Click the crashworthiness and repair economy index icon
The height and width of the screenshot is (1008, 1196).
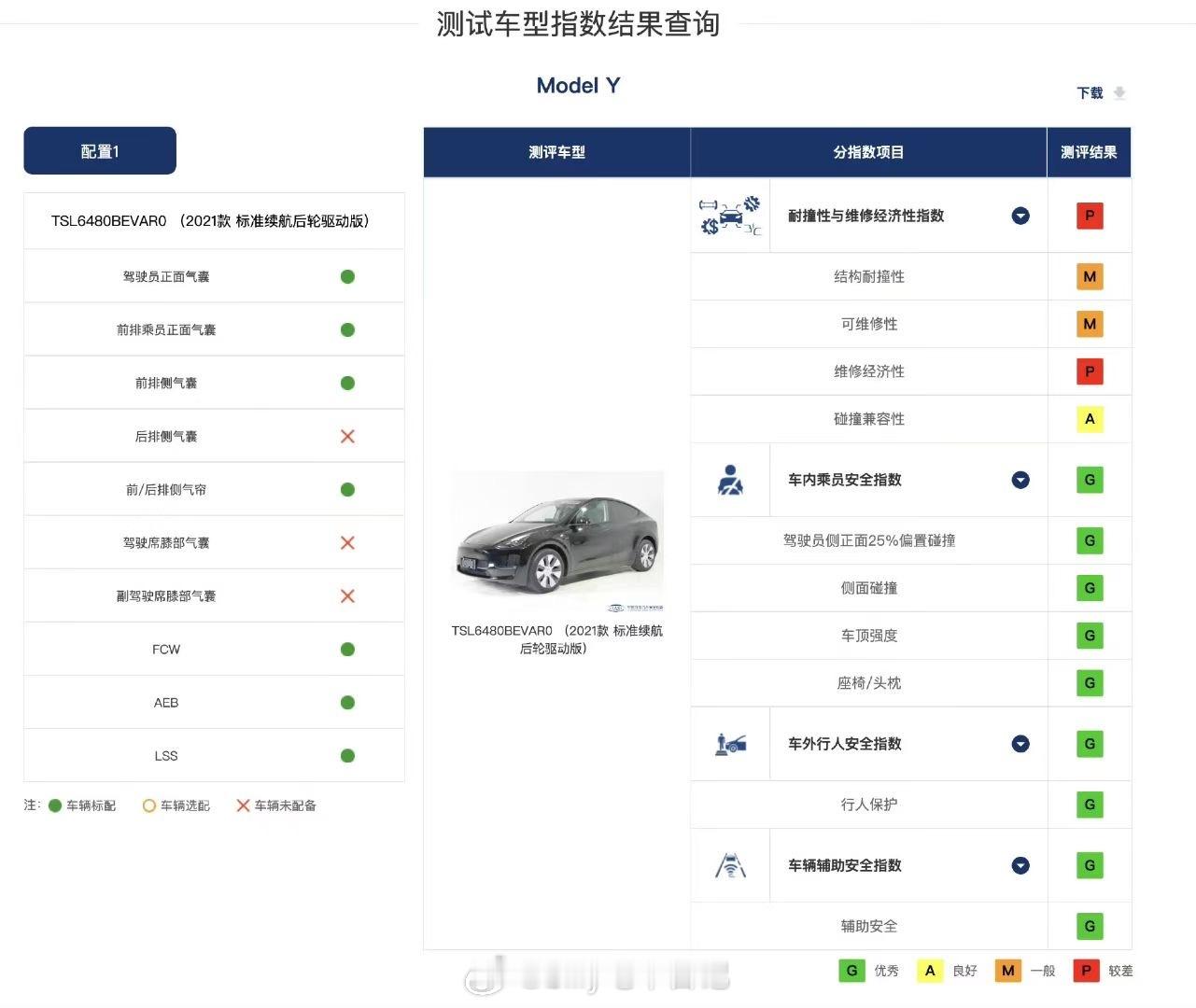click(x=730, y=216)
